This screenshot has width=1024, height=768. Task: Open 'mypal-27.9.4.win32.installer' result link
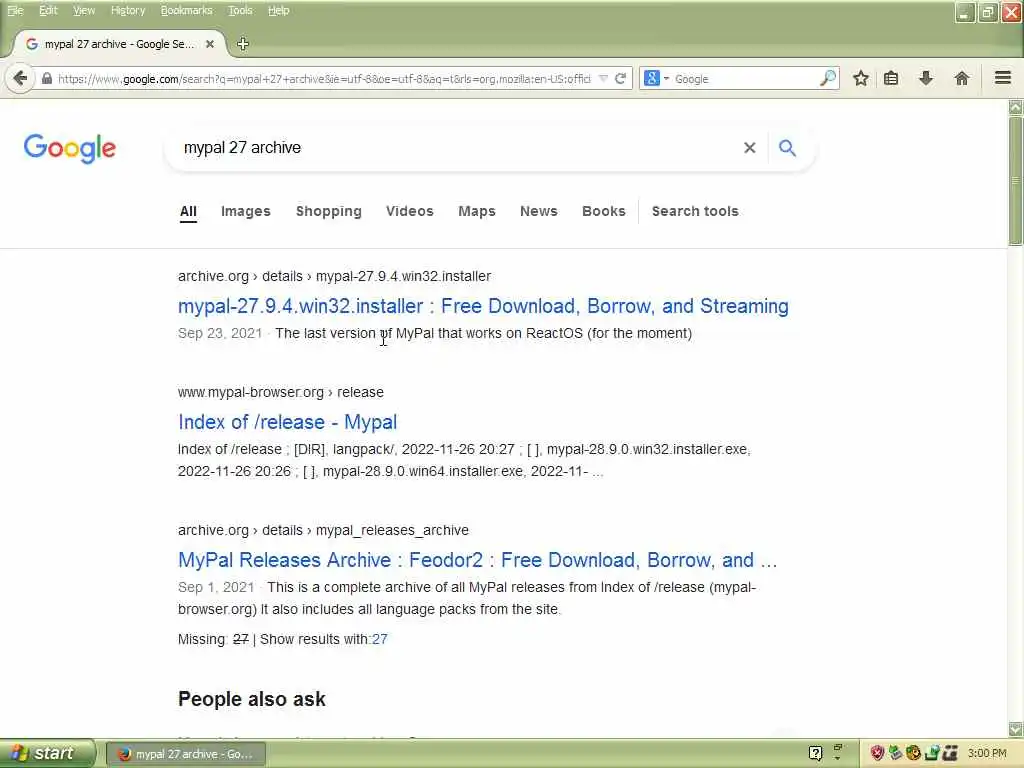(483, 306)
